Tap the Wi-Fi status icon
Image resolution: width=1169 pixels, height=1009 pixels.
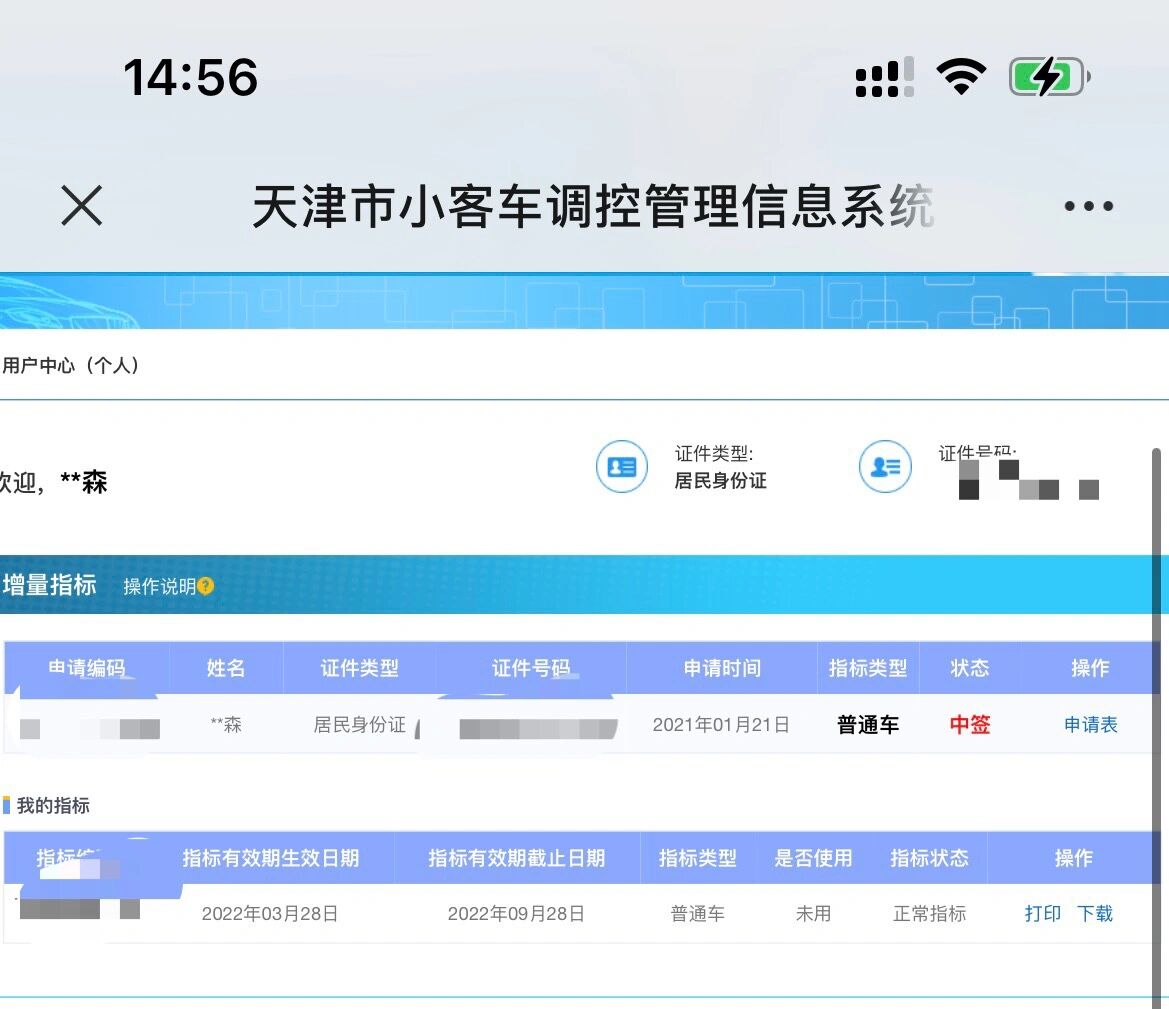tap(961, 76)
